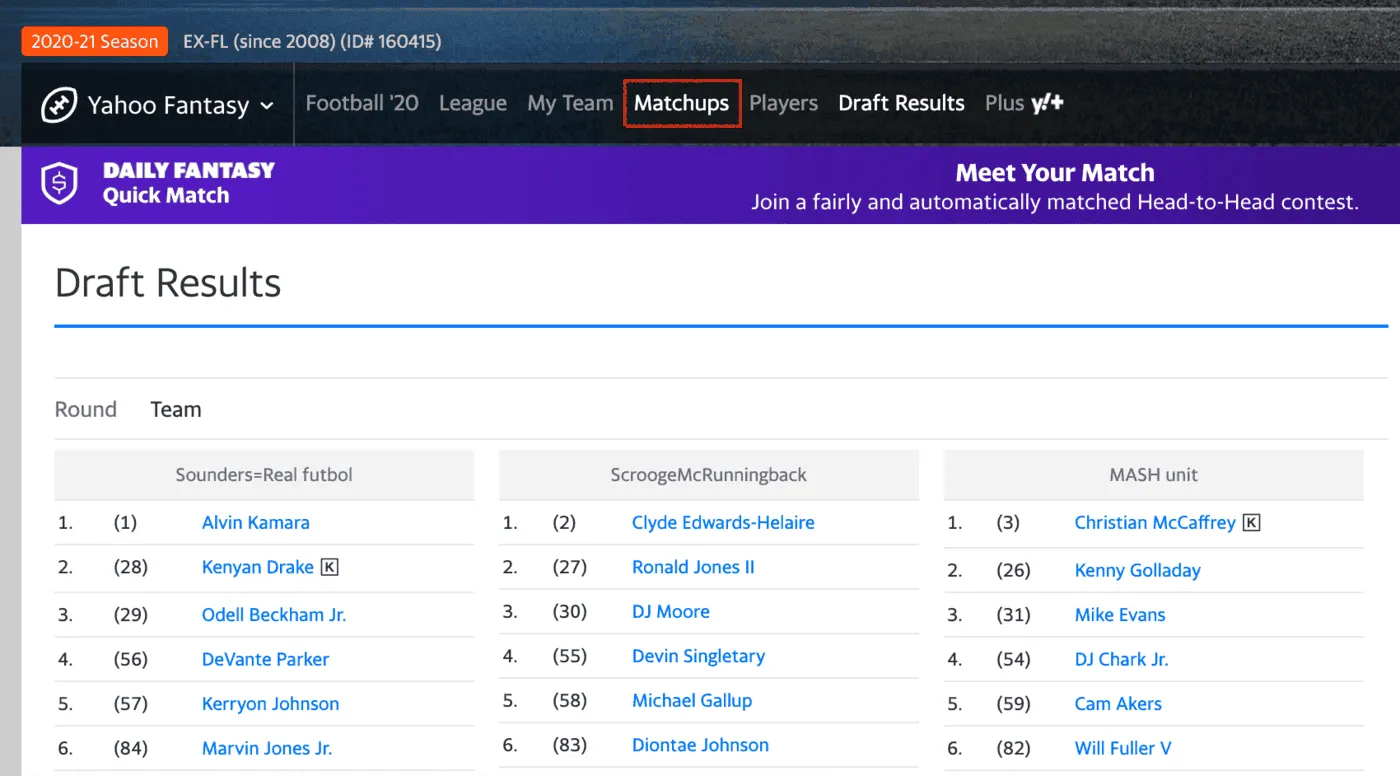The image size is (1400, 776).
Task: Open Cam Akers player link
Action: (1118, 703)
